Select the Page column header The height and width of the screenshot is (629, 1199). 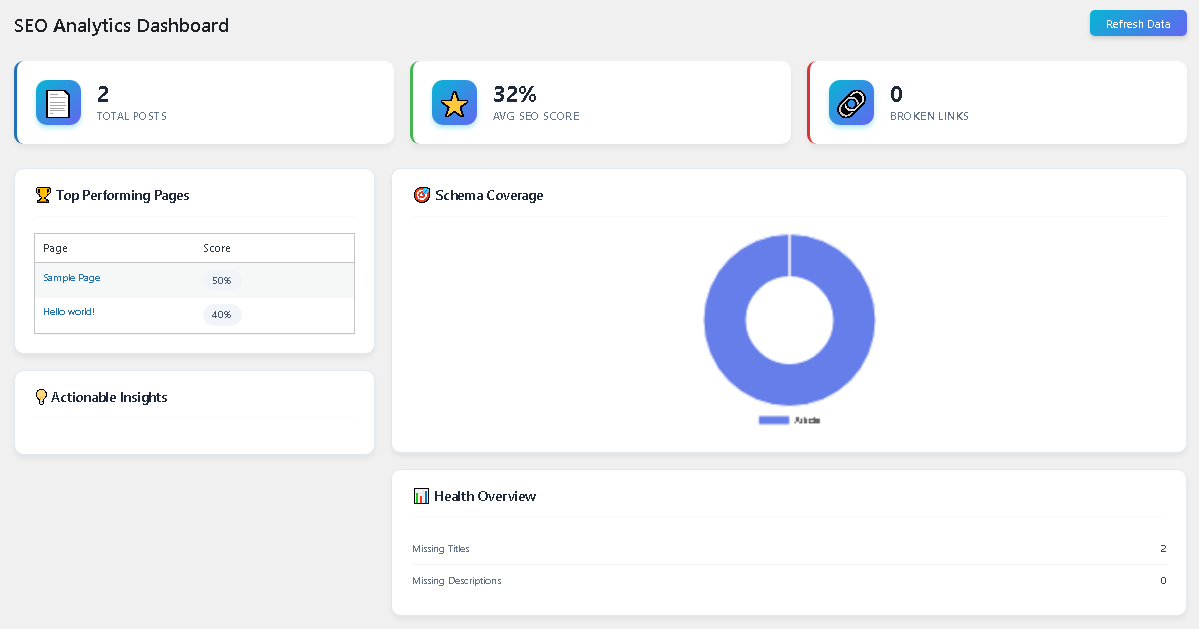[54, 247]
